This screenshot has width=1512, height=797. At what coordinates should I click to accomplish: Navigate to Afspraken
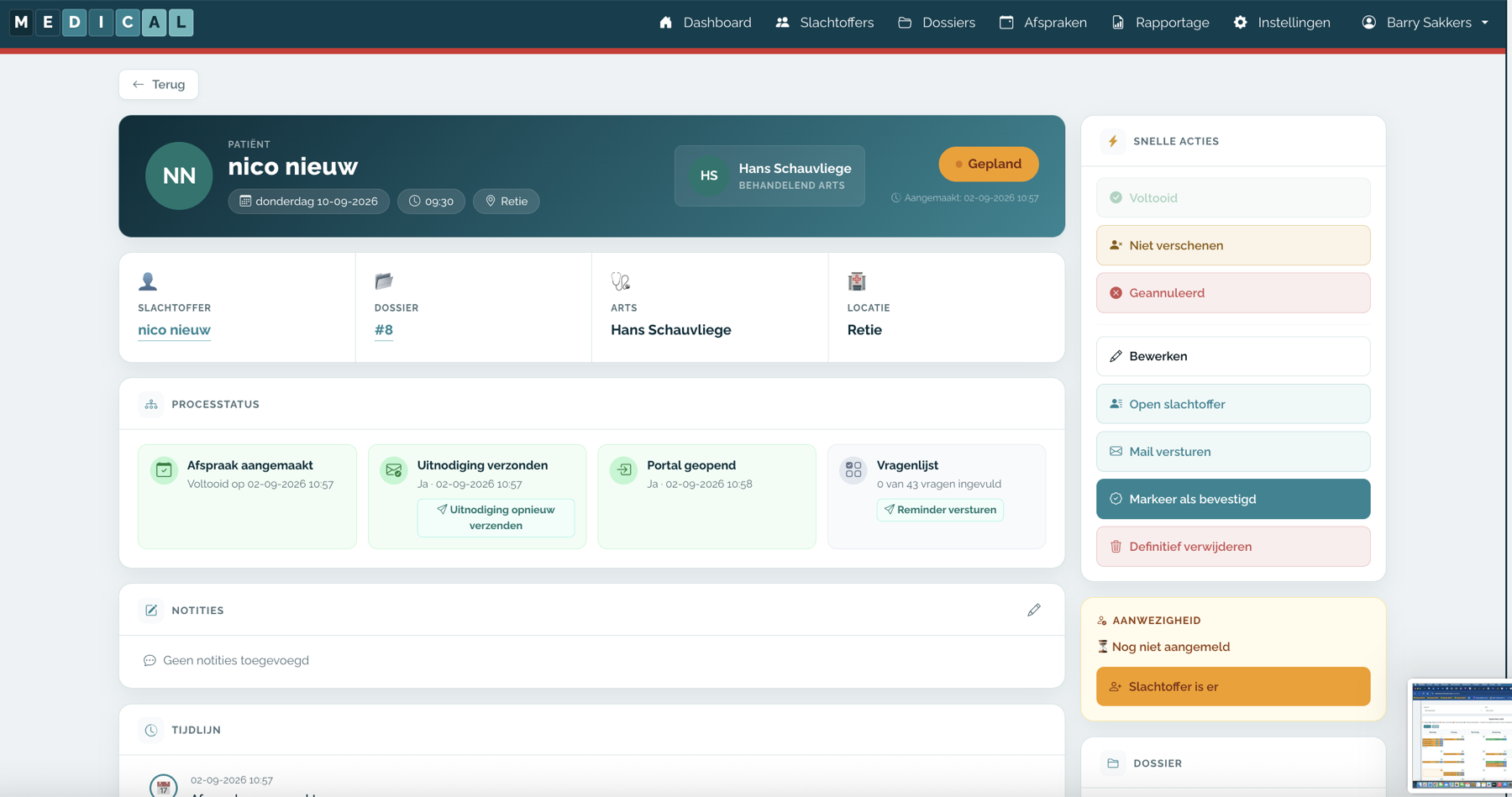point(1043,23)
